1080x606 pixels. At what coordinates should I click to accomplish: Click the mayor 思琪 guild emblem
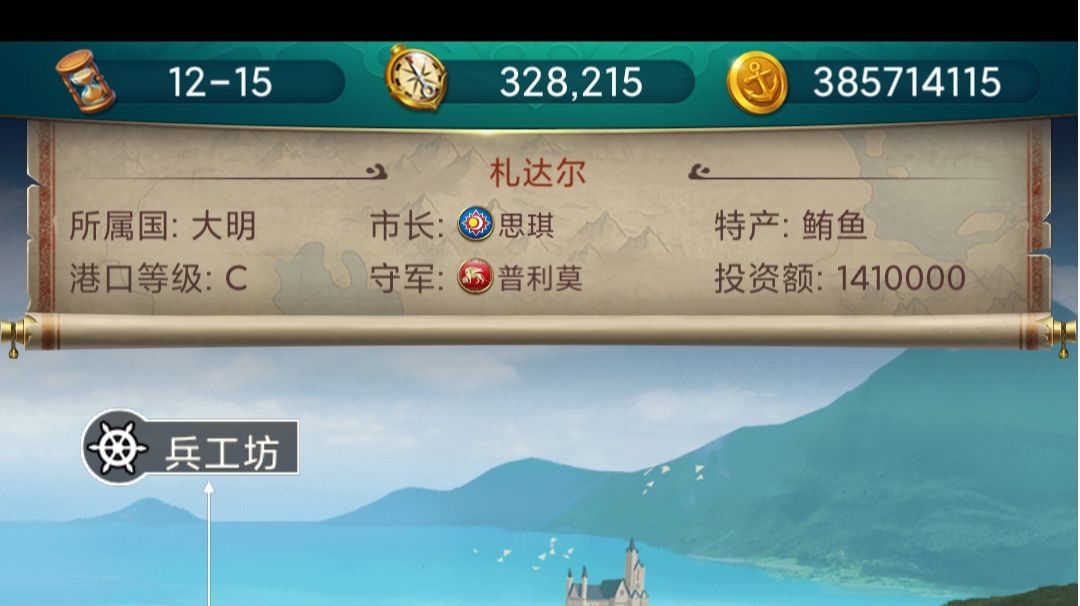pos(476,224)
